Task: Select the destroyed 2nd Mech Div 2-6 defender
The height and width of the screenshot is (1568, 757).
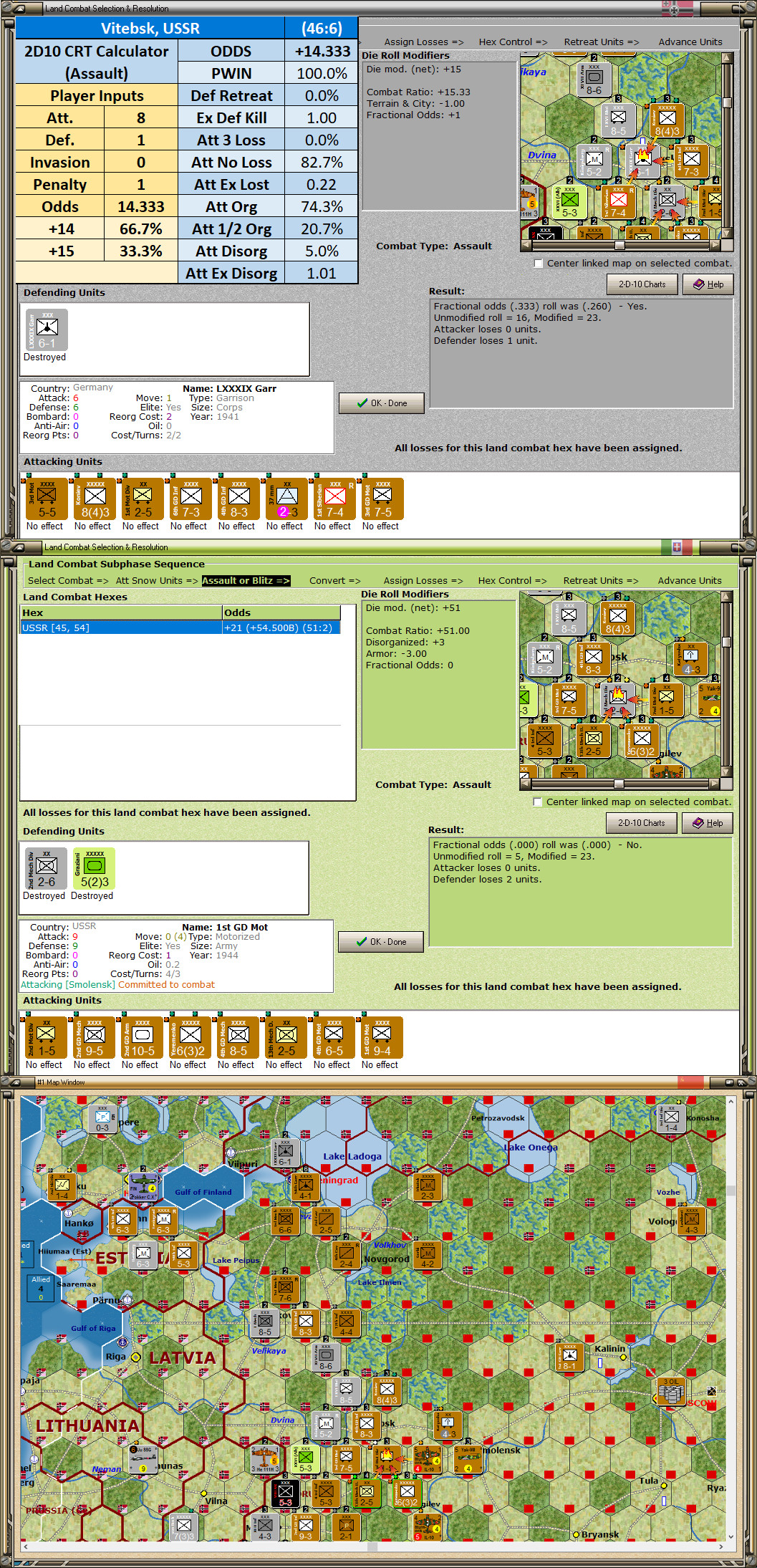Action: tap(46, 869)
